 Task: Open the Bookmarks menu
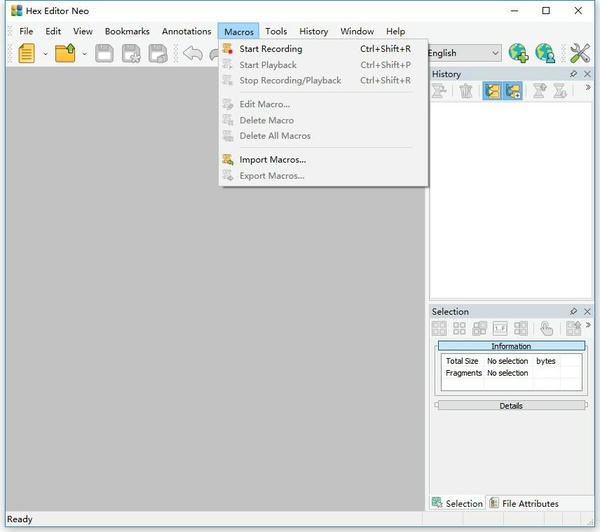pyautogui.click(x=127, y=31)
